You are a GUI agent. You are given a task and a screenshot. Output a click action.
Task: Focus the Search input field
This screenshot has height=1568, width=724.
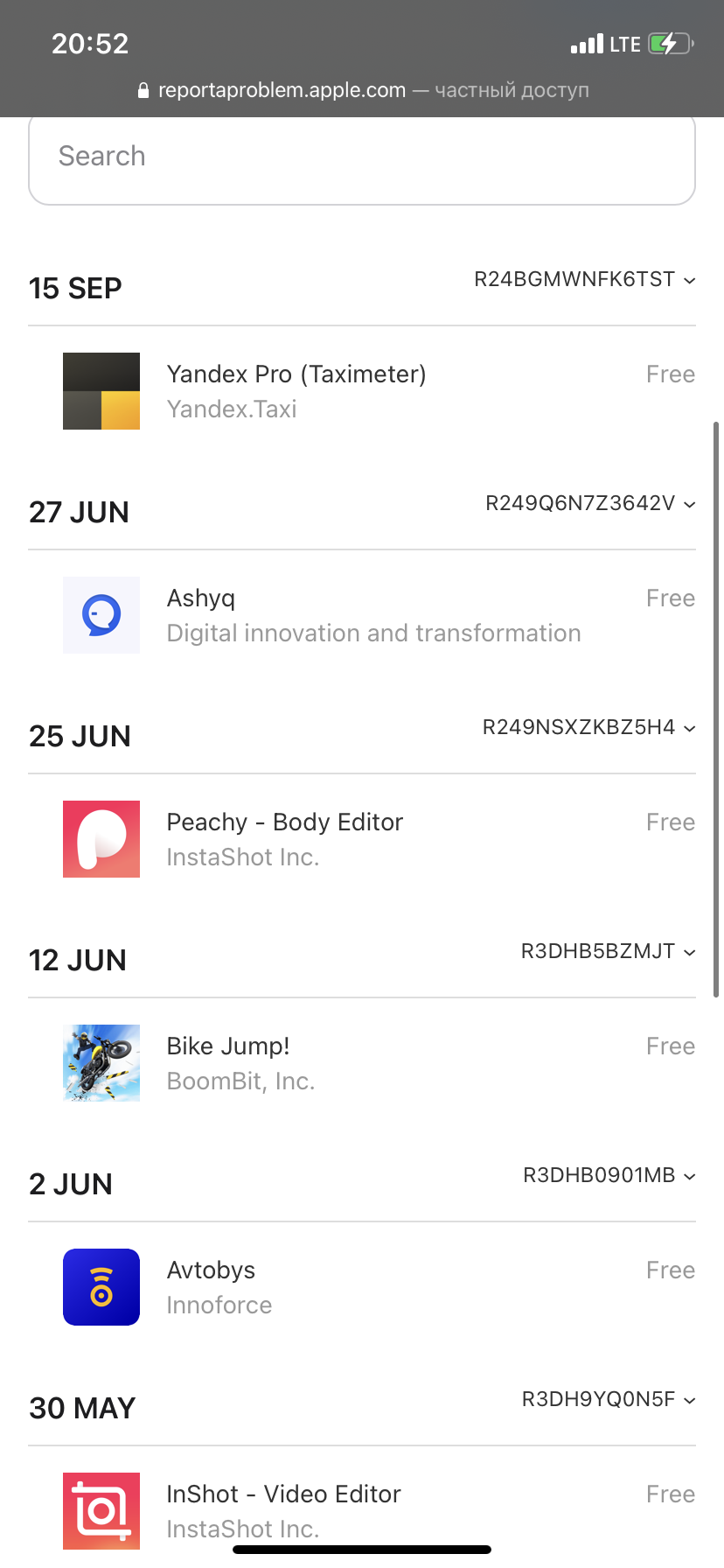point(362,157)
